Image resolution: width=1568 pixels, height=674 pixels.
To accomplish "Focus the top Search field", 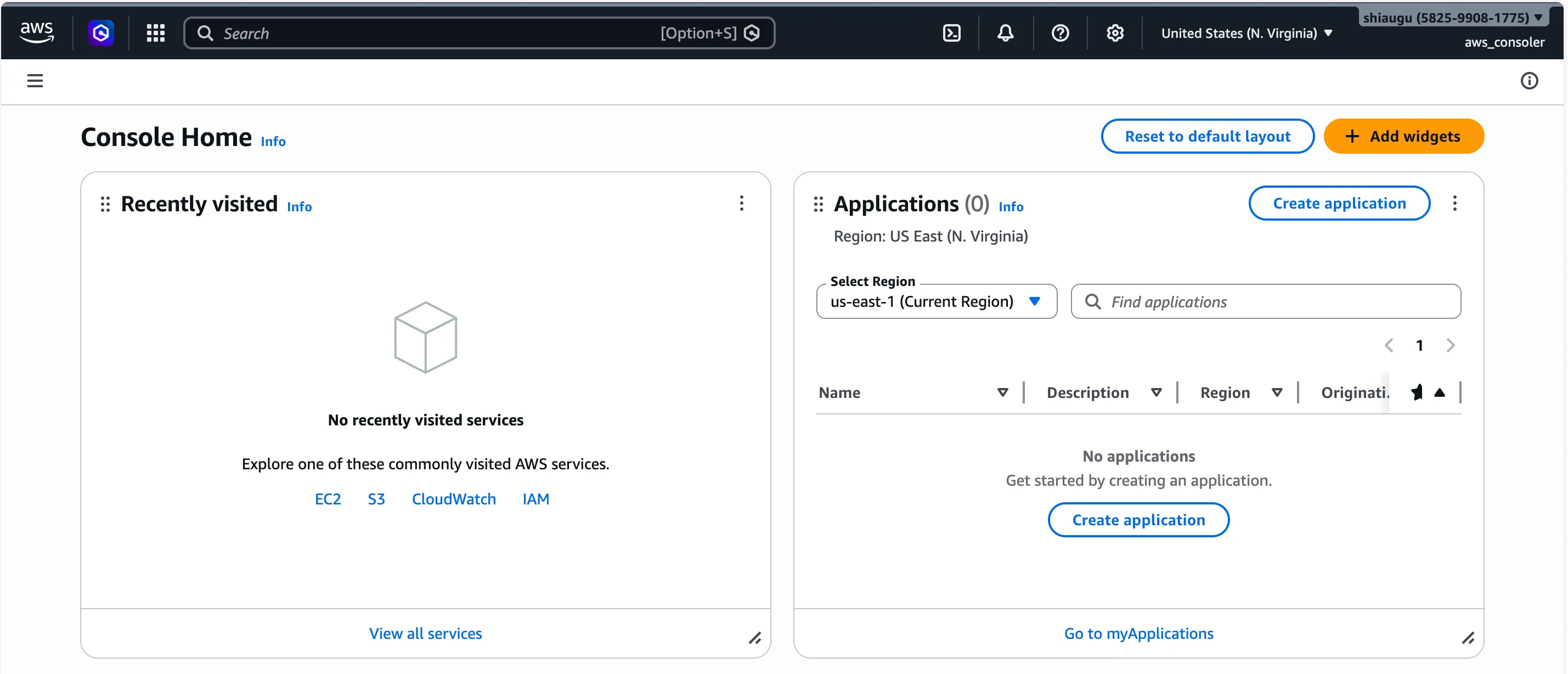I will [x=479, y=33].
